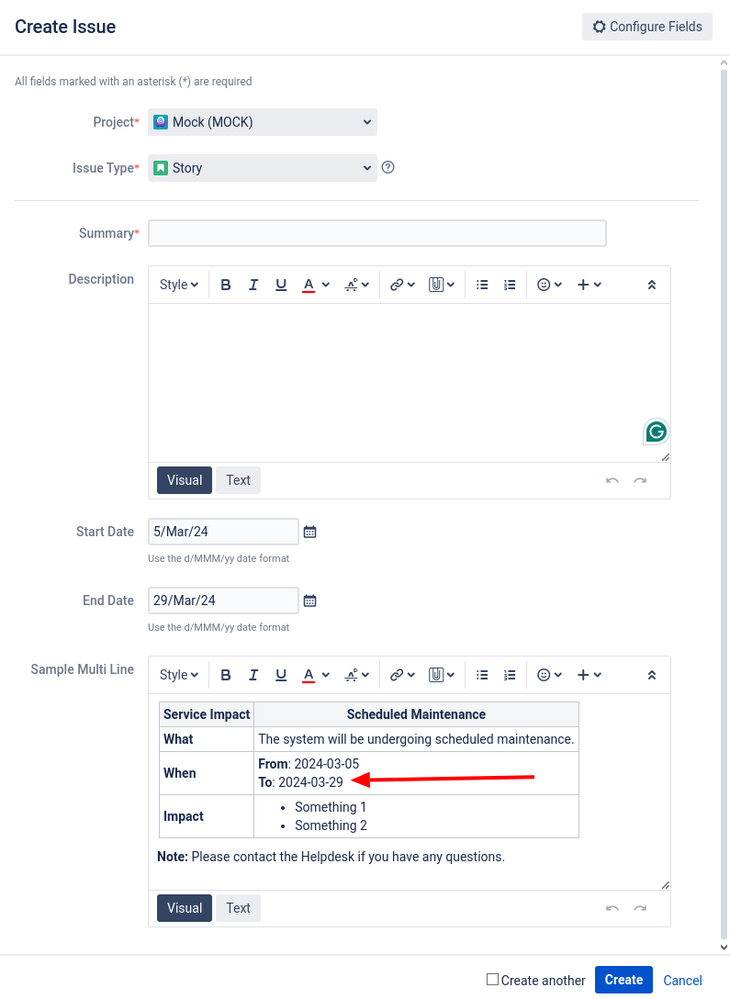
Task: Click Underline in Description toolbar
Action: (x=281, y=285)
